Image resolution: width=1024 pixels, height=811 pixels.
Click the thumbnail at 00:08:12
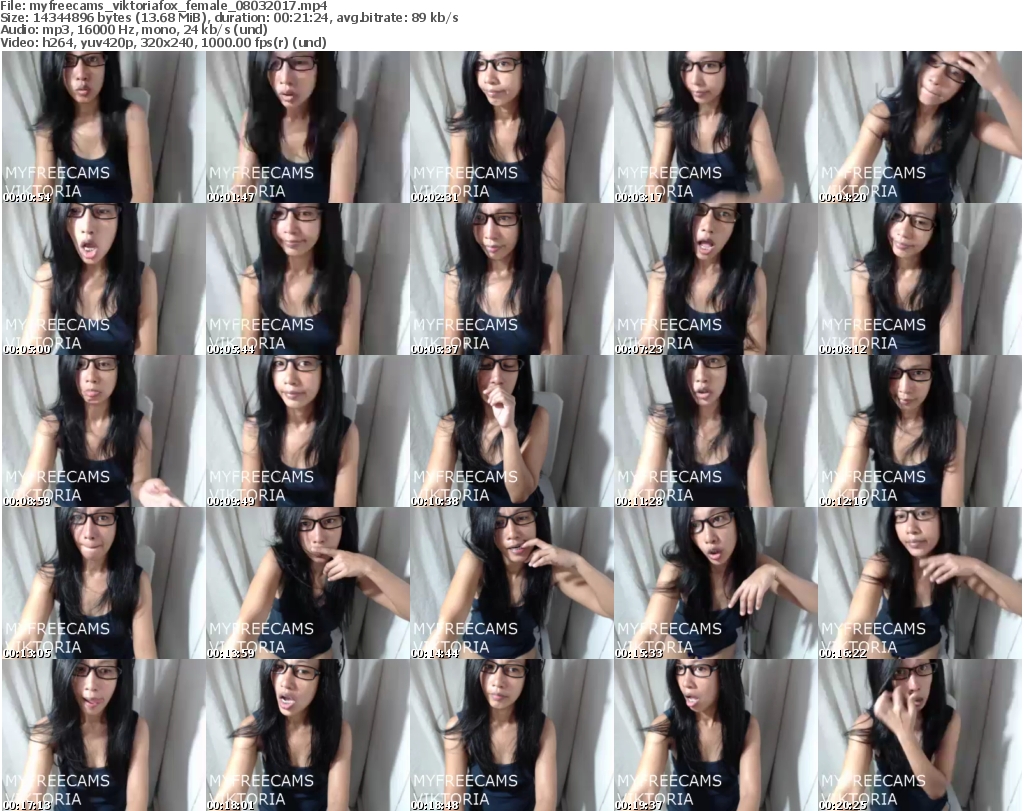click(919, 279)
